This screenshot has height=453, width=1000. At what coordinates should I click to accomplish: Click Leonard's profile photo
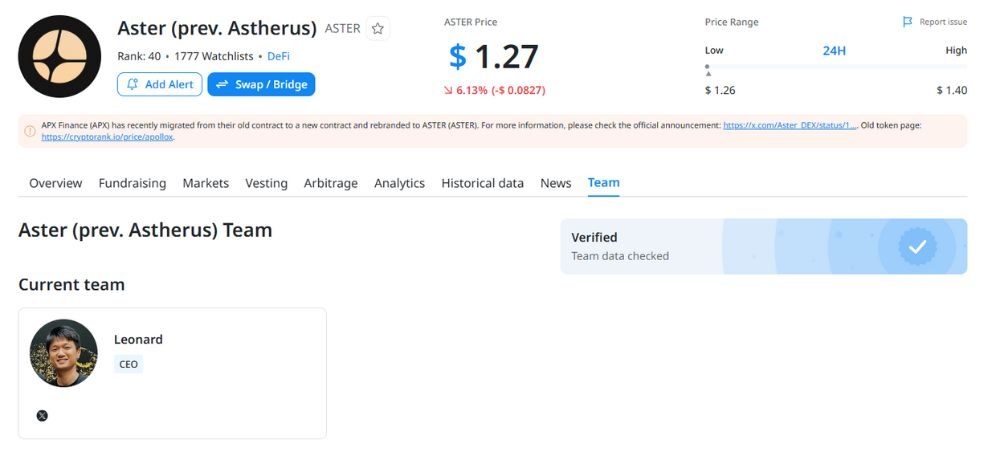click(64, 353)
